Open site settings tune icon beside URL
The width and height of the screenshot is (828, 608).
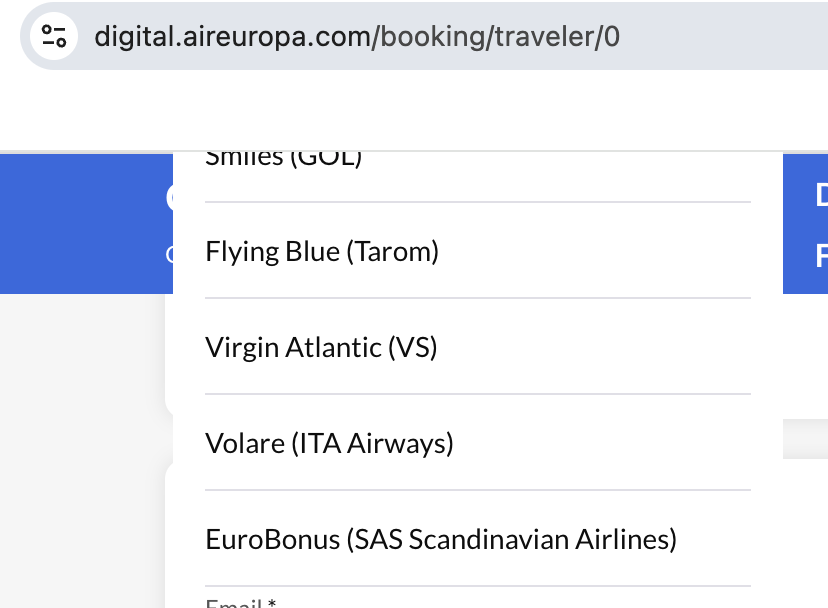[x=53, y=37]
